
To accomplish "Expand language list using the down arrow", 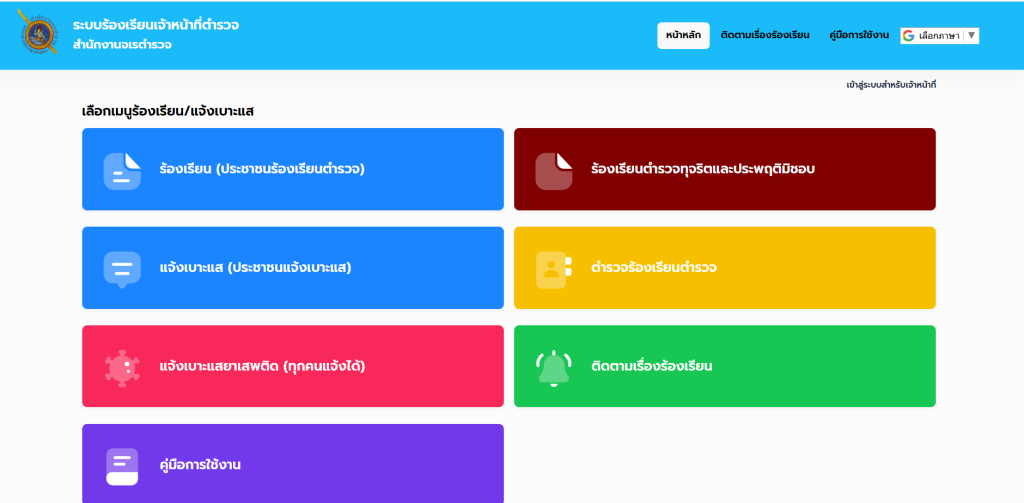I will pos(971,35).
